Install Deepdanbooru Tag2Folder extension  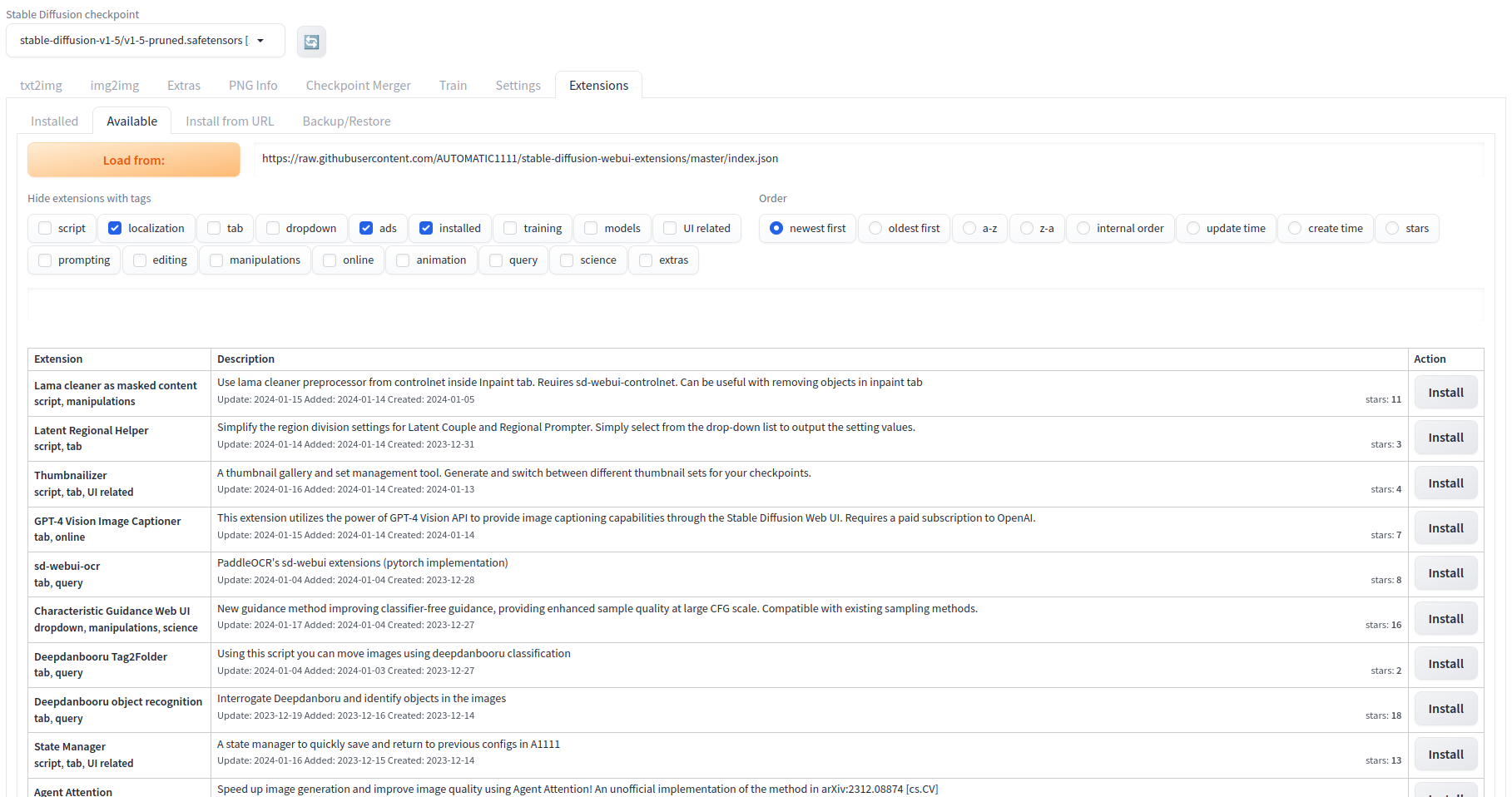click(1446, 664)
